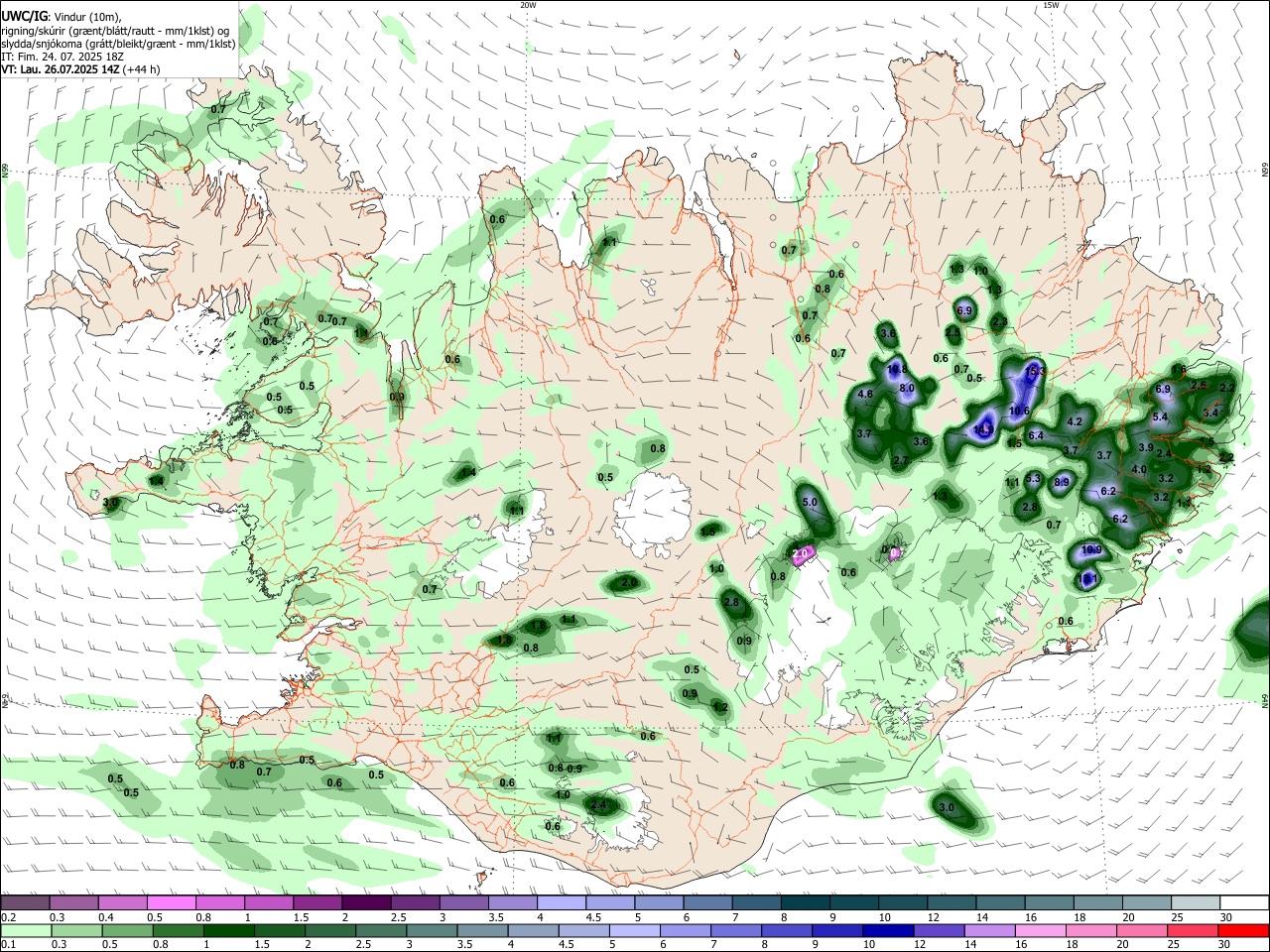The width and height of the screenshot is (1270, 952).
Task: Select the 2.7 precipitation value
Action: coord(901,460)
